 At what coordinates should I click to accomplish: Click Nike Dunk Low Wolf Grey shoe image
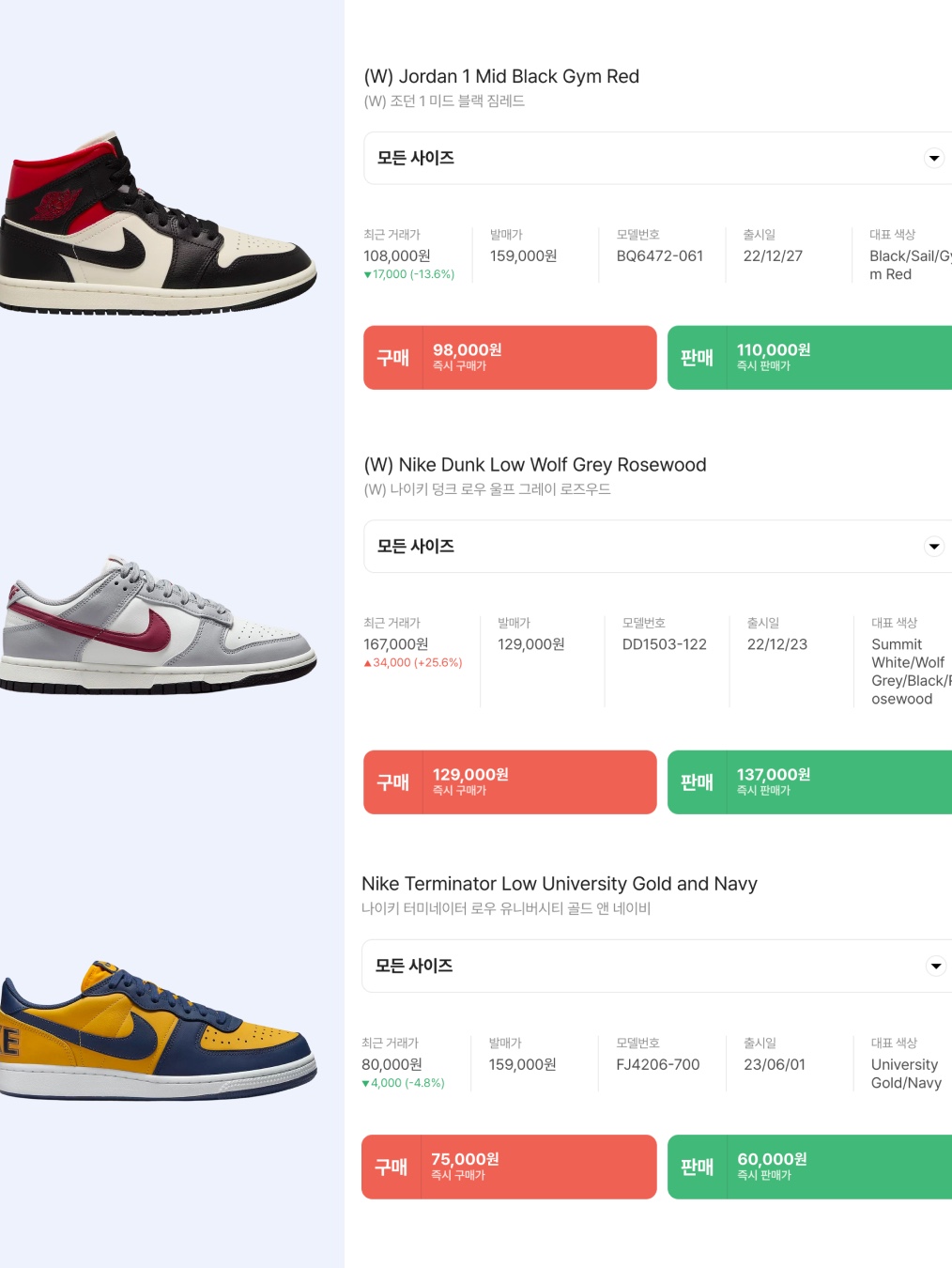pos(158,625)
